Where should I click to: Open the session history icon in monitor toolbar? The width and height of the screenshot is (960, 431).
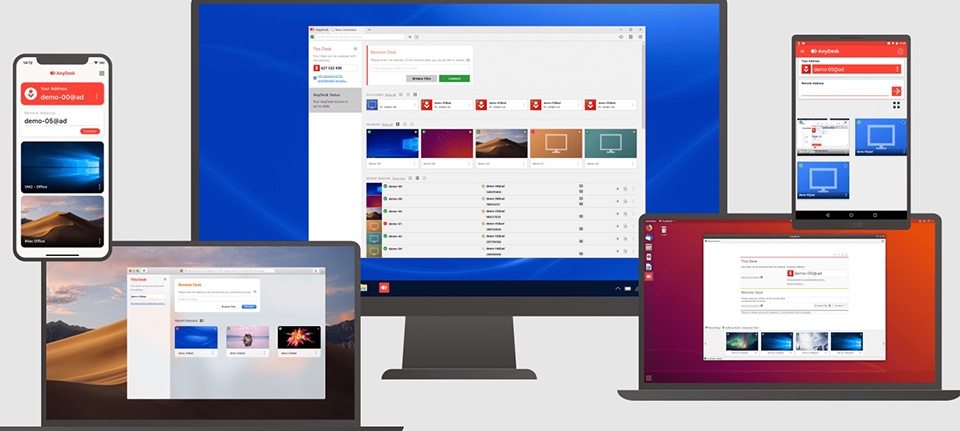click(x=621, y=37)
